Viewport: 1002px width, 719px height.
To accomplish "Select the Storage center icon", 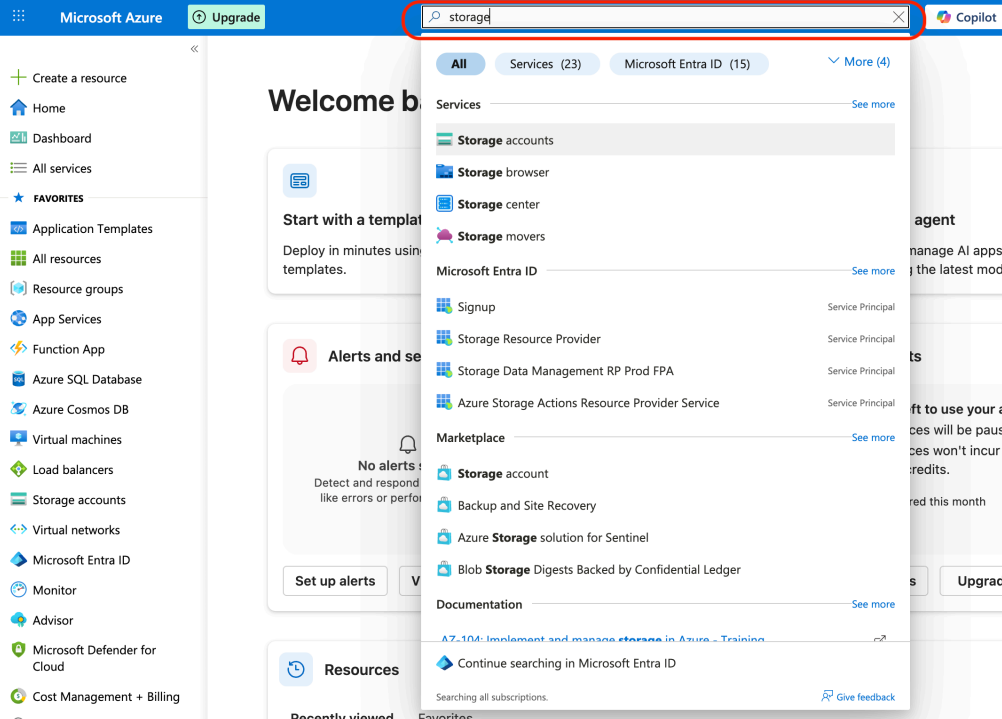I will pos(445,204).
